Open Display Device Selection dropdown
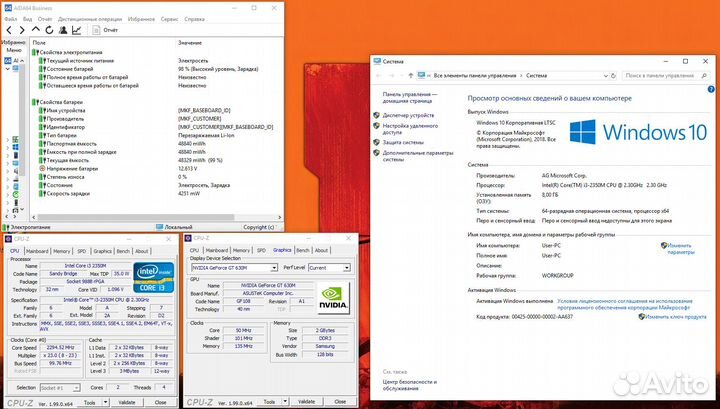This screenshot has height=409, width=720. [274, 268]
